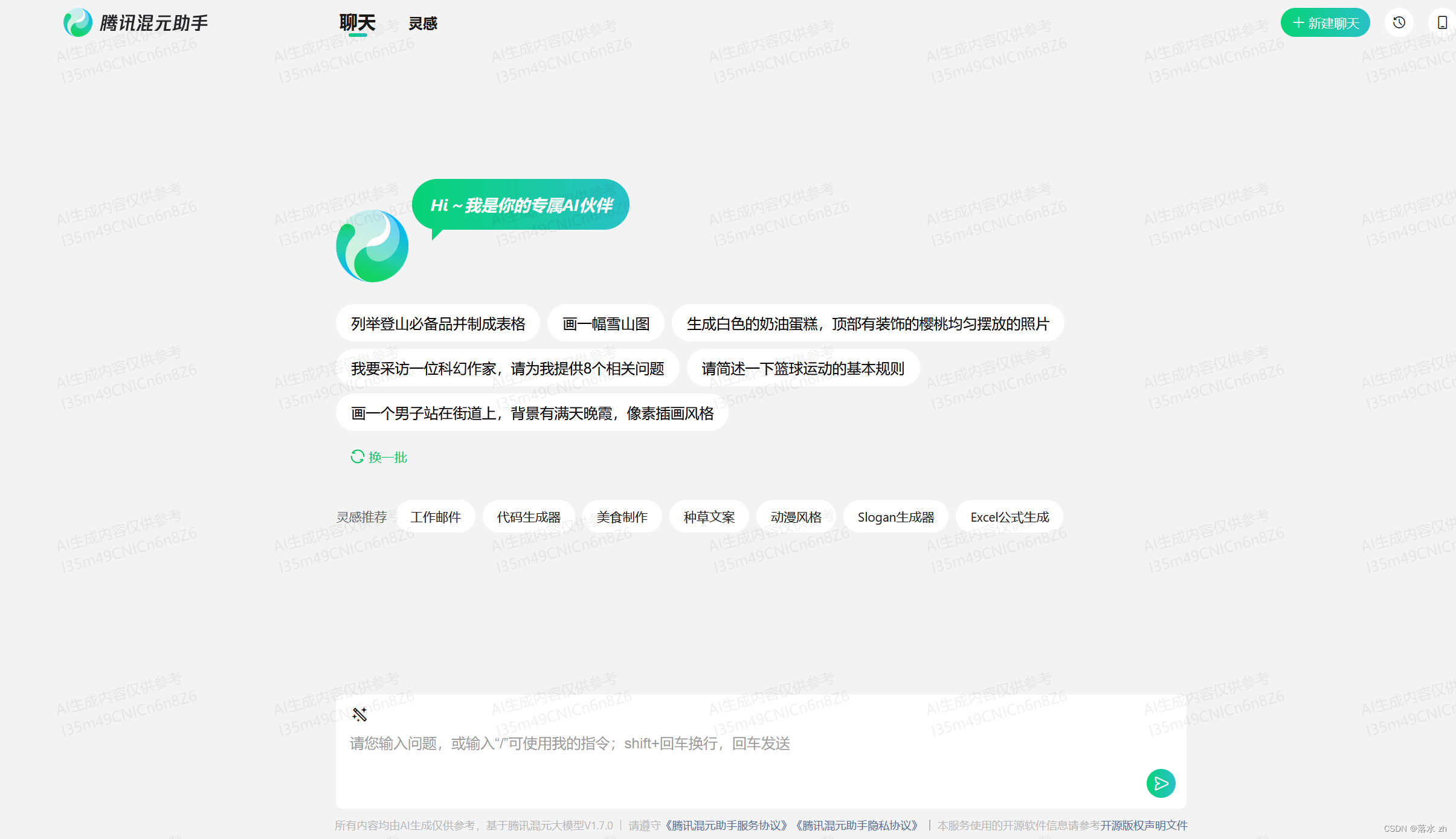Click the history clock icon

(x=1399, y=23)
